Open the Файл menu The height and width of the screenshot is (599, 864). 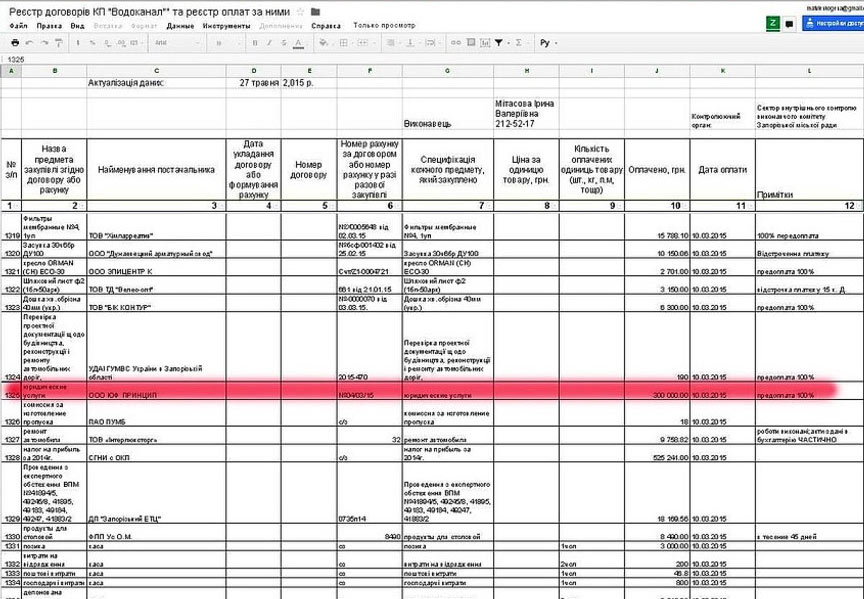coord(18,26)
